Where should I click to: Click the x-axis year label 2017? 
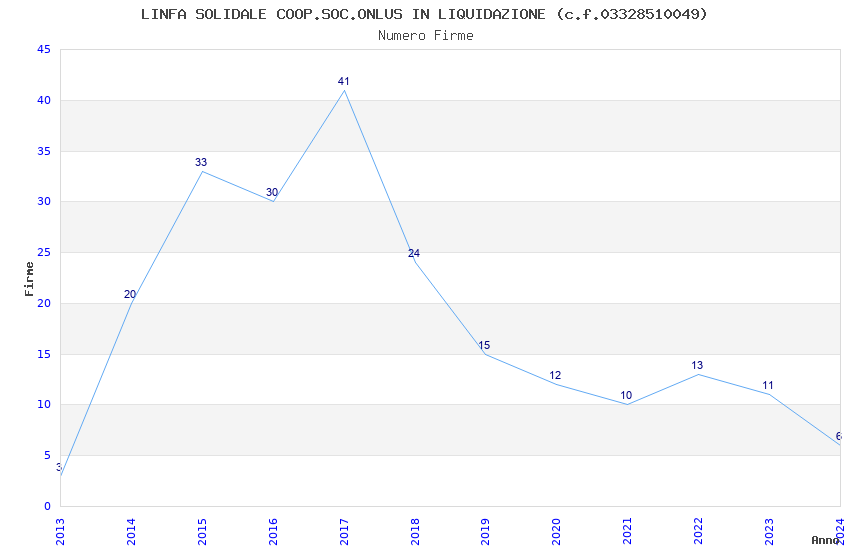click(x=344, y=532)
